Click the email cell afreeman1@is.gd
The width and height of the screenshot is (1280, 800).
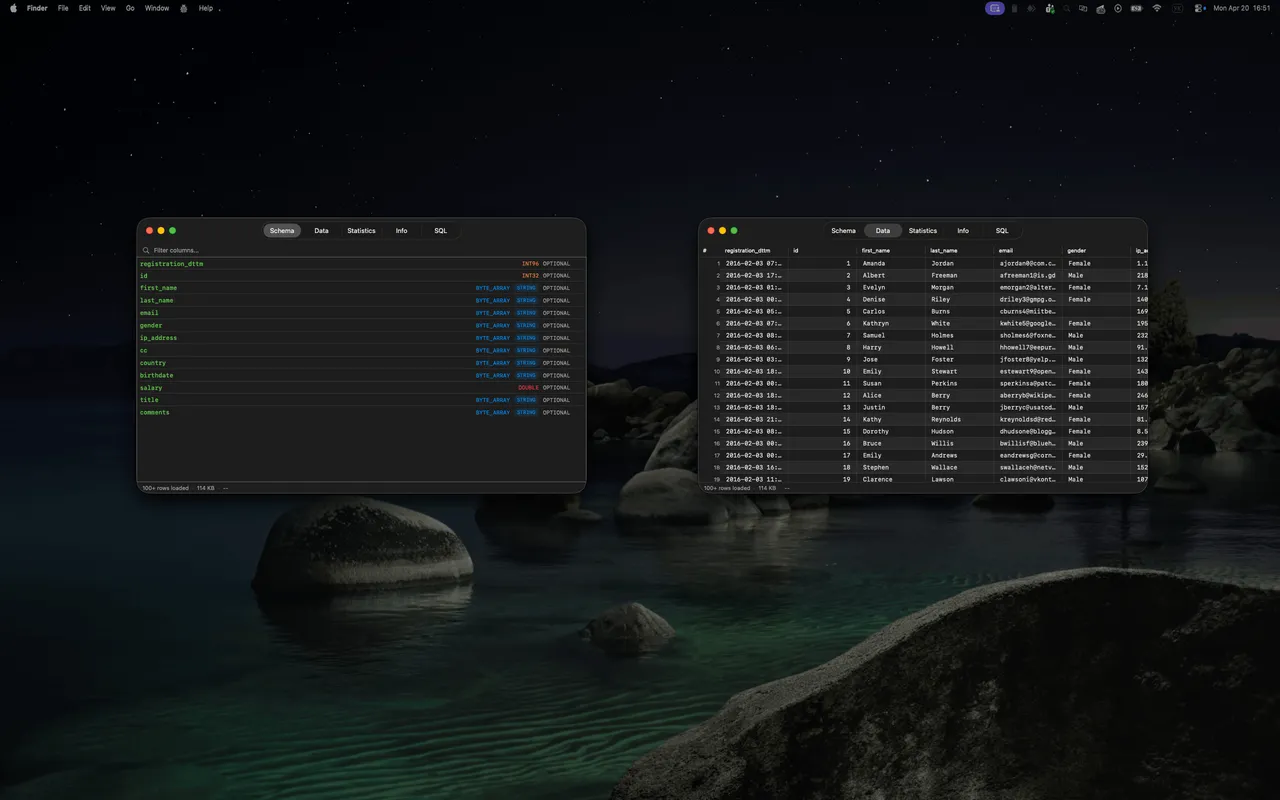tap(1027, 275)
